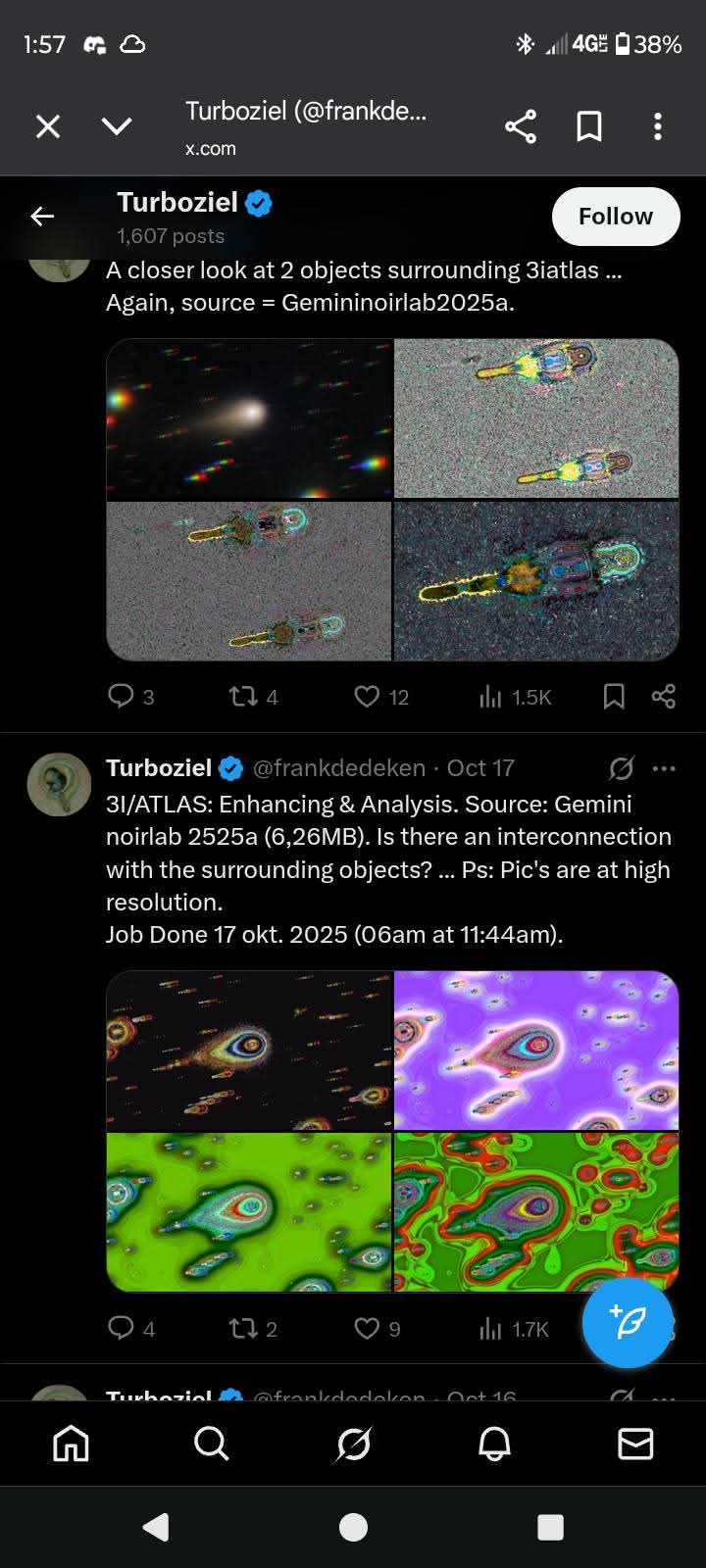Switch to the Home tab
Image resolution: width=706 pixels, height=1568 pixels.
click(x=71, y=1444)
